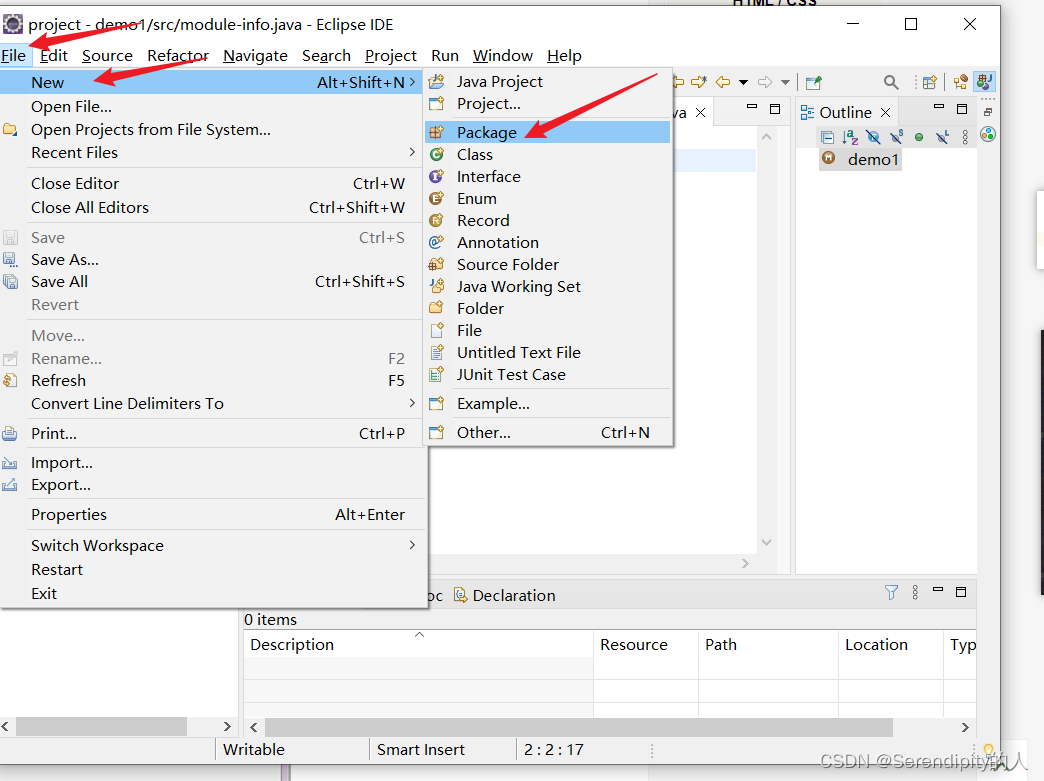
Task: Click the Enum icon in submenu
Action: click(x=437, y=198)
